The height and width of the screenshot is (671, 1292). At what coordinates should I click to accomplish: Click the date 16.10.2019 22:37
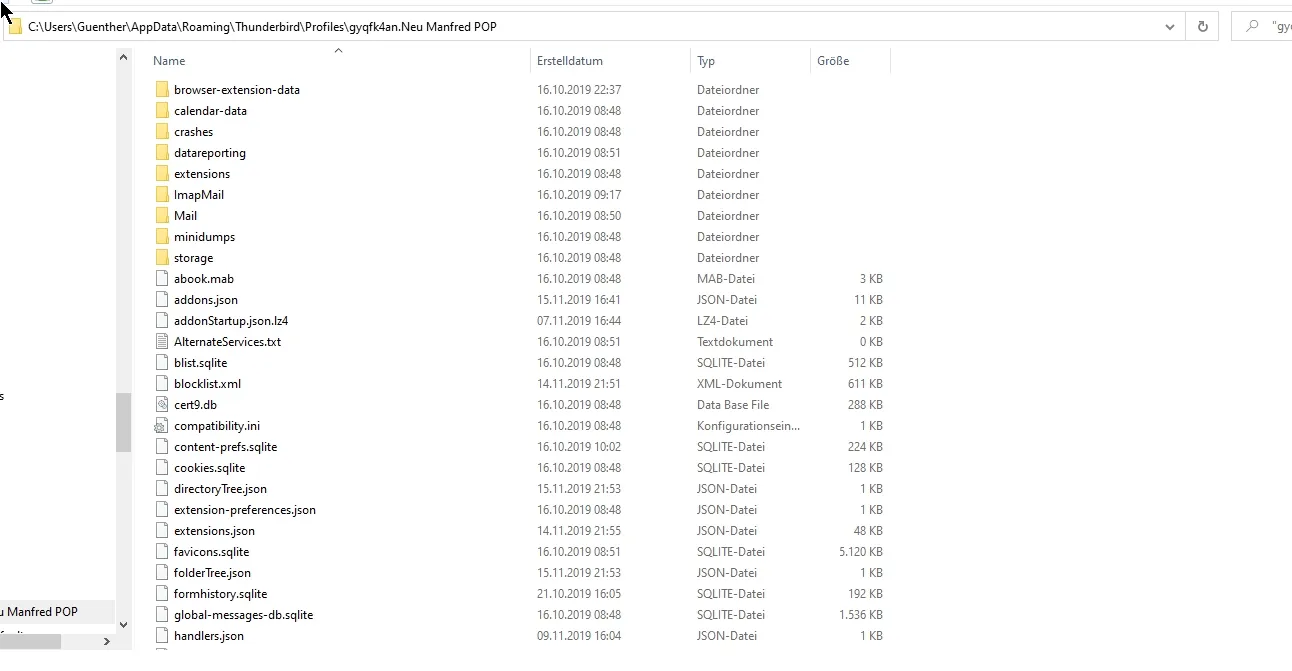[x=579, y=90]
